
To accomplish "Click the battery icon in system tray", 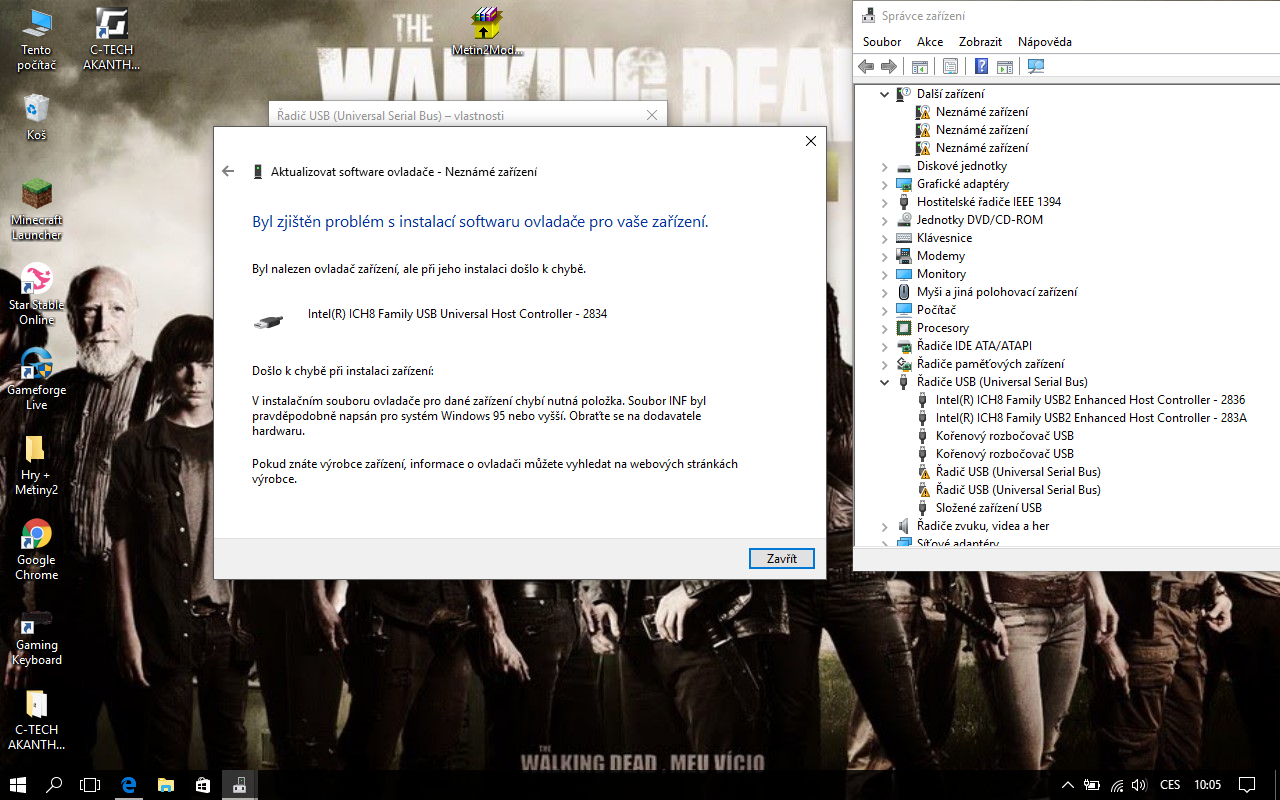I will (1092, 785).
